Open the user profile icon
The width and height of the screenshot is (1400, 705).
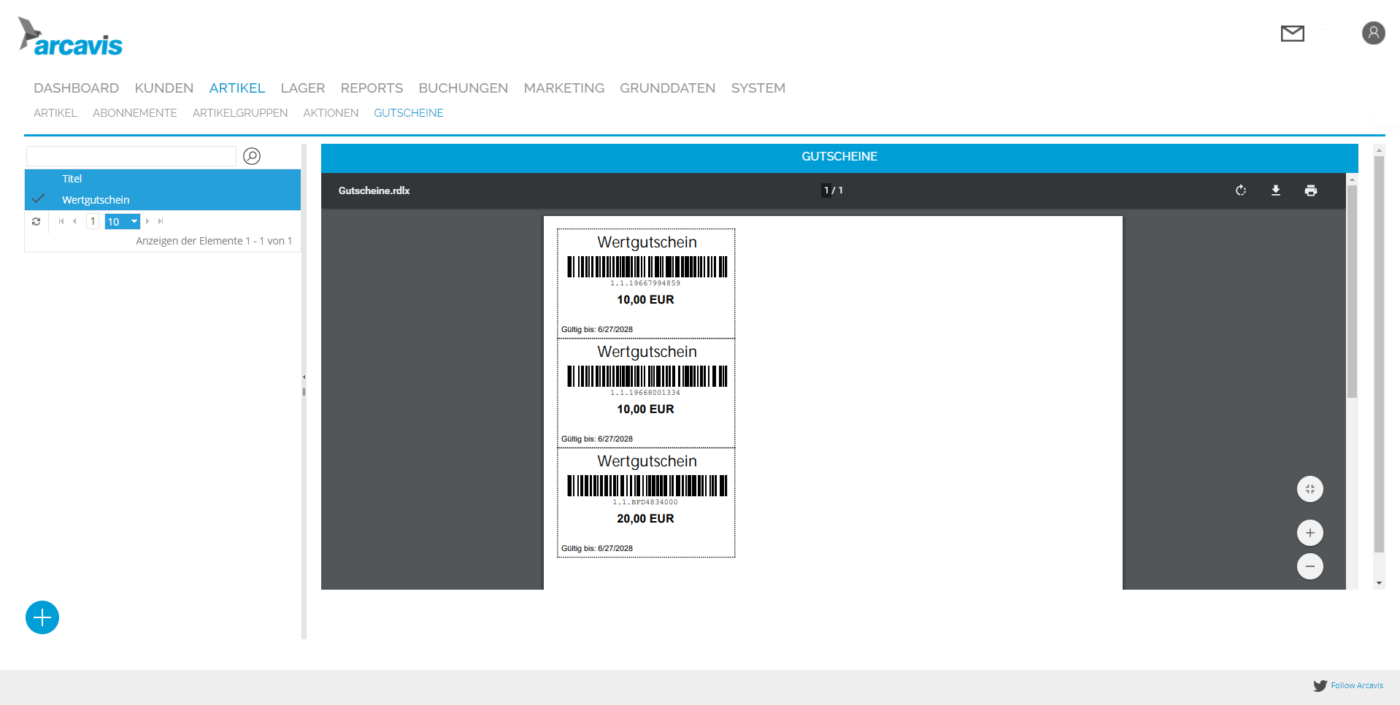[1373, 33]
